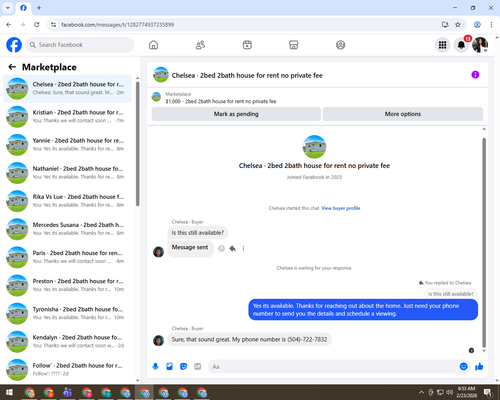The width and height of the screenshot is (500, 400).
Task: Click the 'Is this still available?' message
Action: coord(198,233)
